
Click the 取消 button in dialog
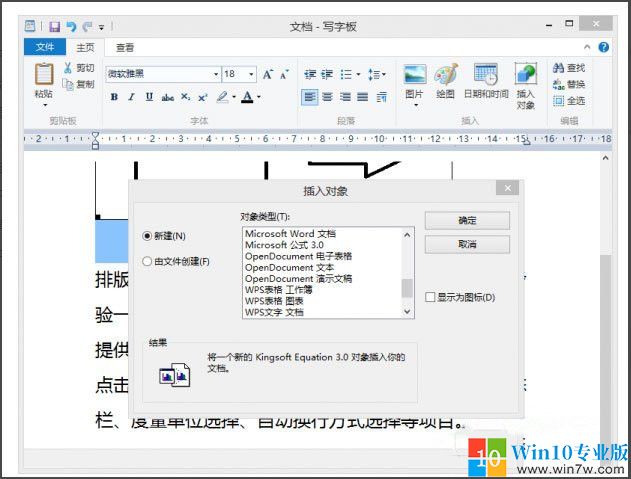pos(467,244)
